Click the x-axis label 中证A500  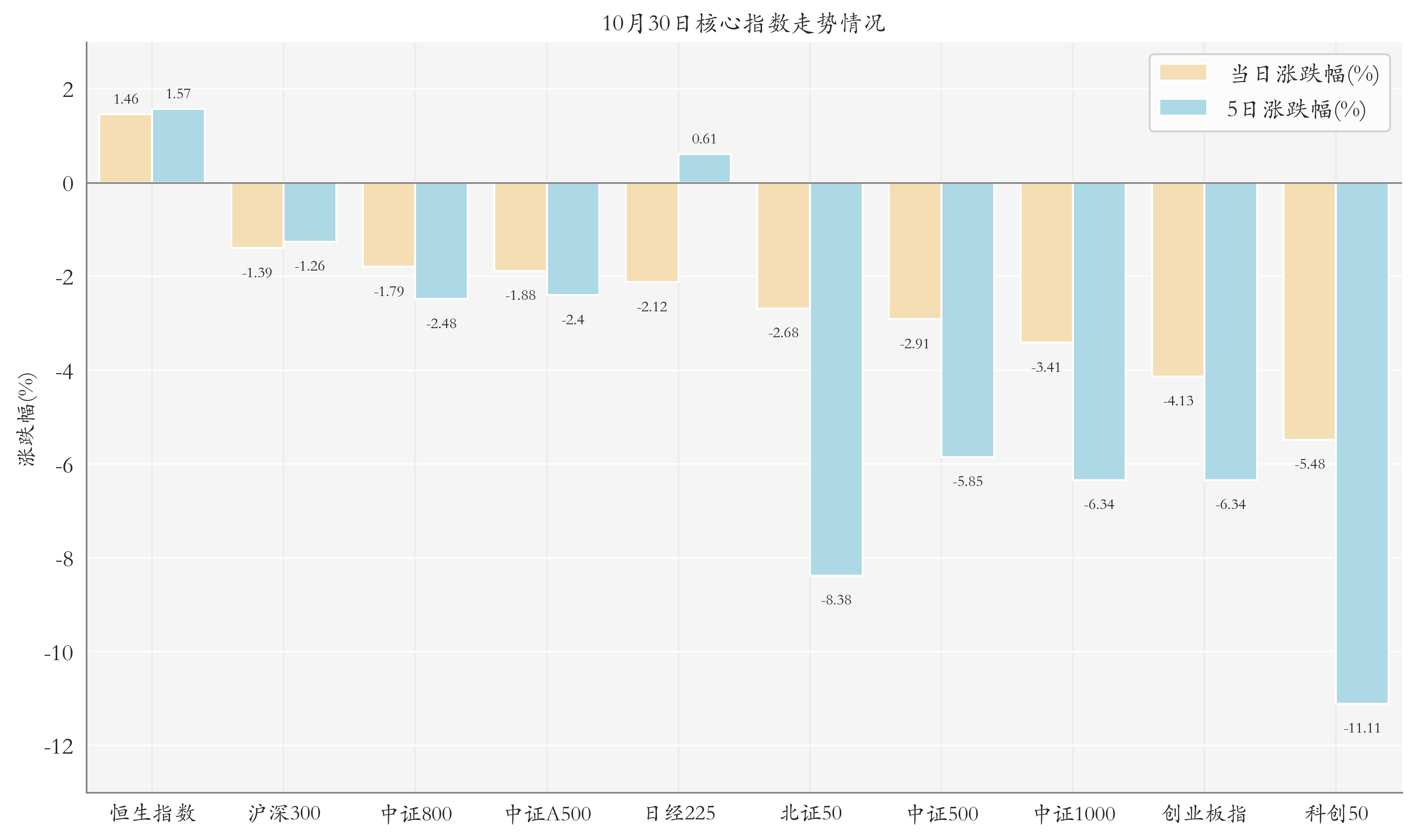(x=547, y=814)
